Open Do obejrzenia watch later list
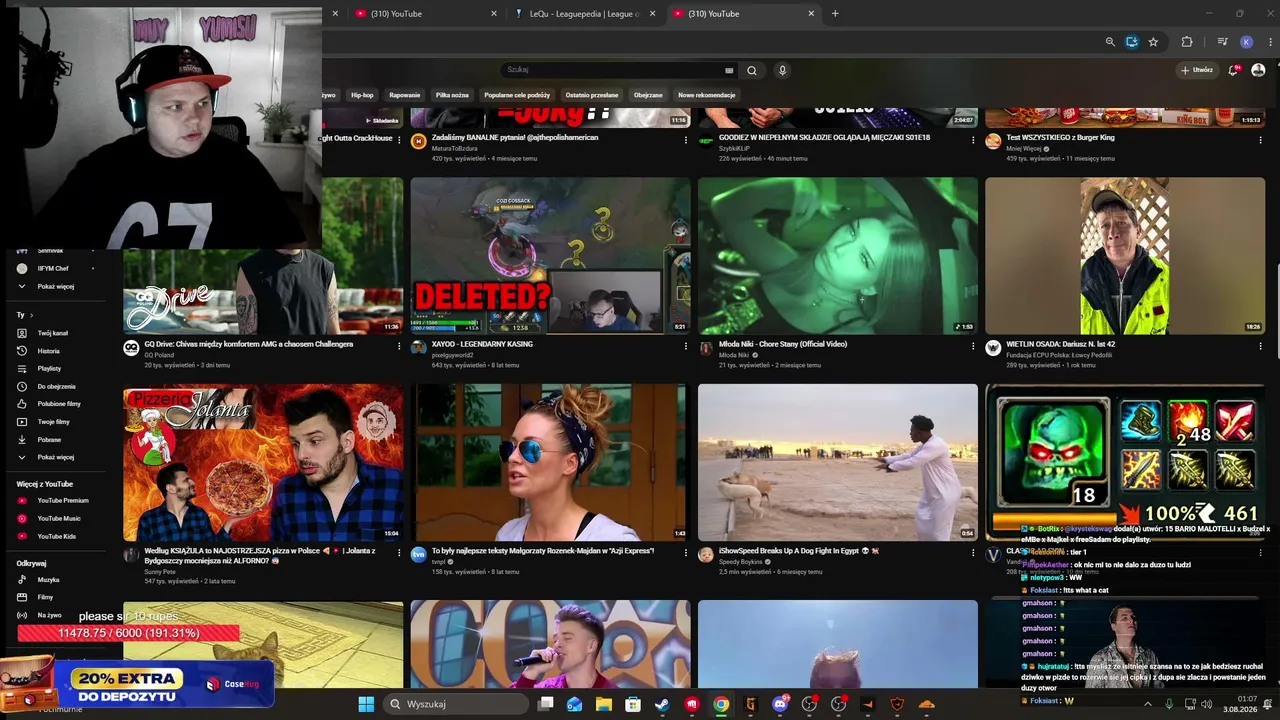 tap(56, 386)
